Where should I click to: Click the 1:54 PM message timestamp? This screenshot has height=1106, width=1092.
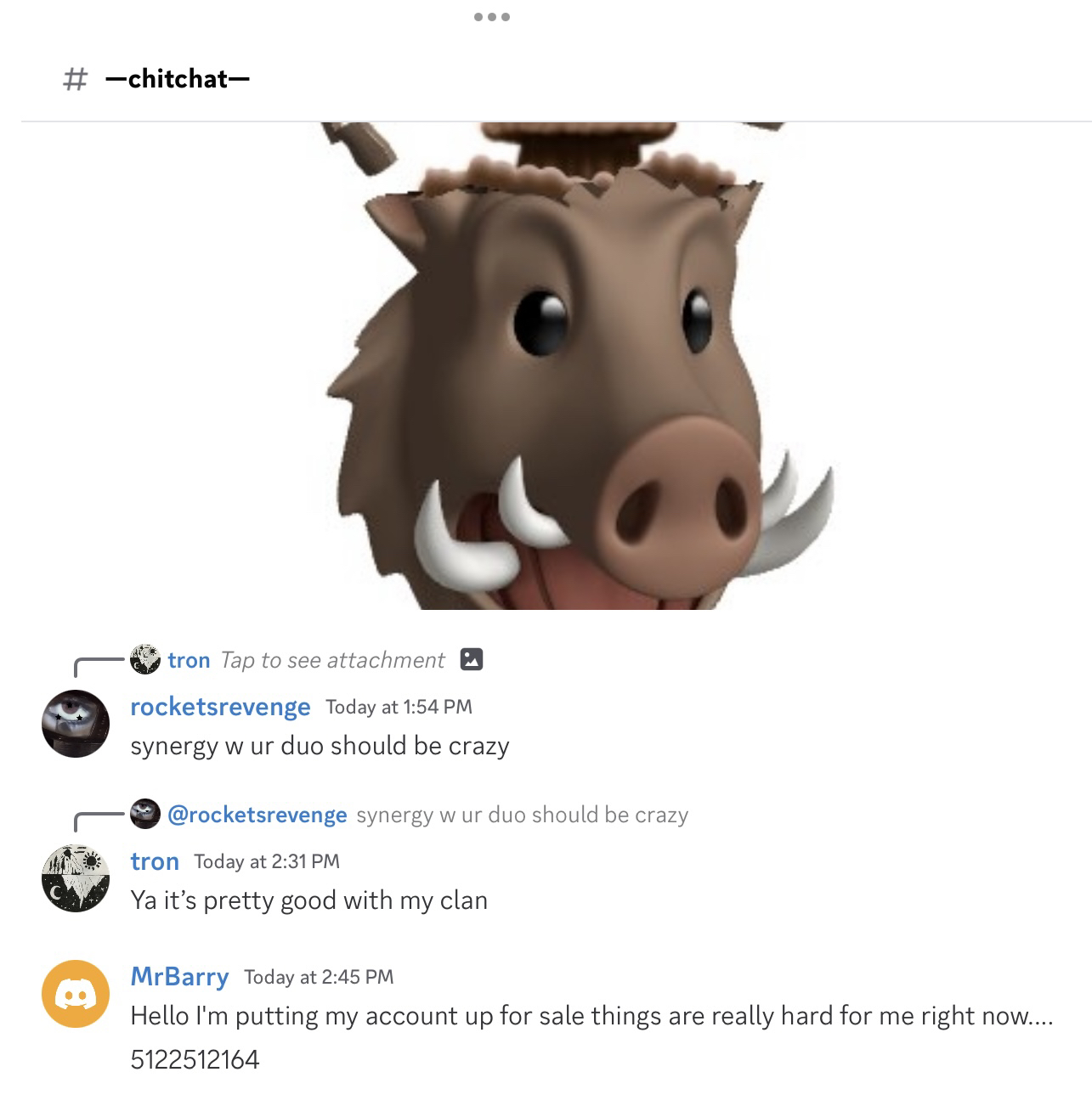point(399,707)
